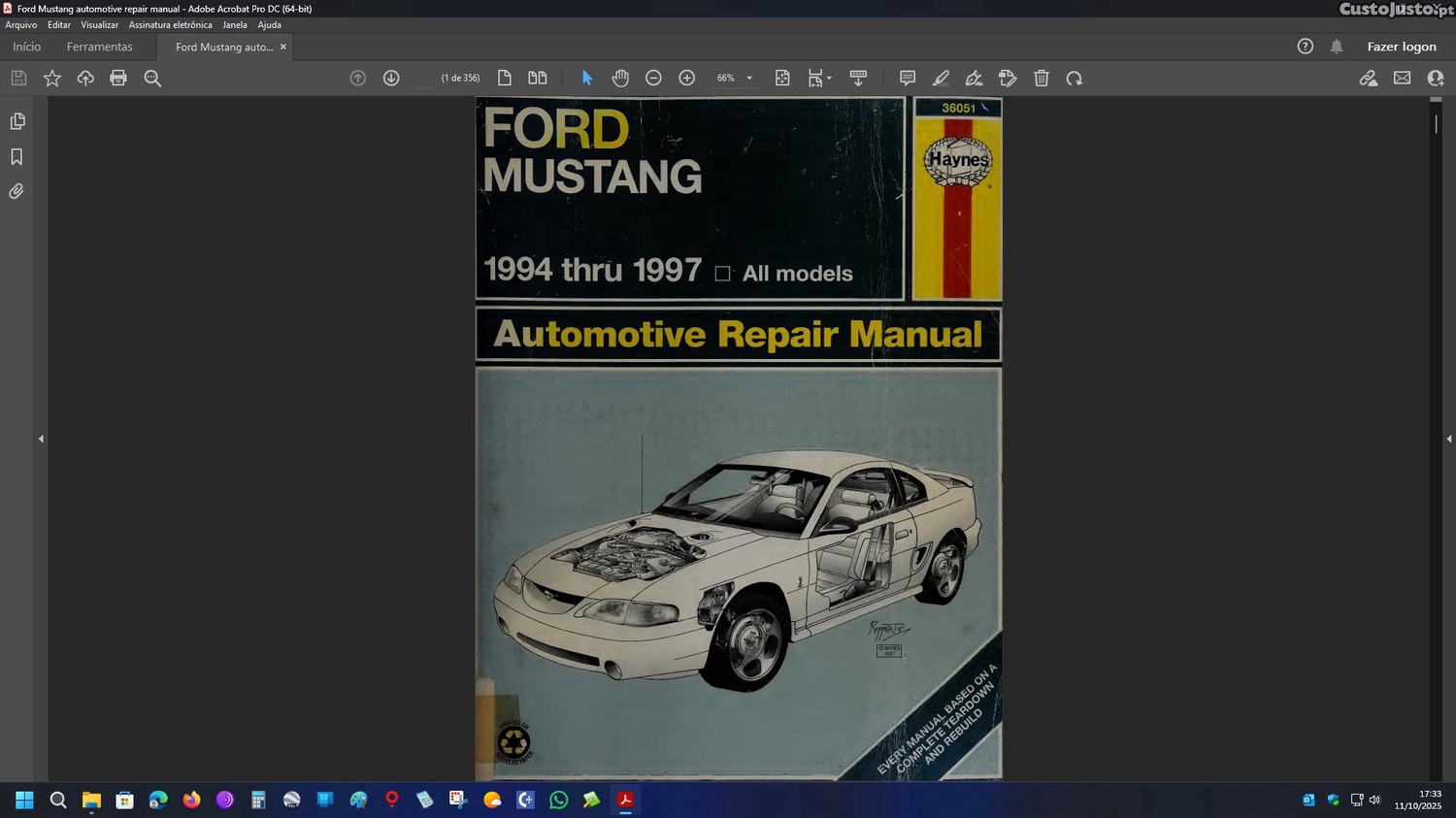Add document to starred favorites
This screenshot has width=1456, height=818.
(52, 79)
